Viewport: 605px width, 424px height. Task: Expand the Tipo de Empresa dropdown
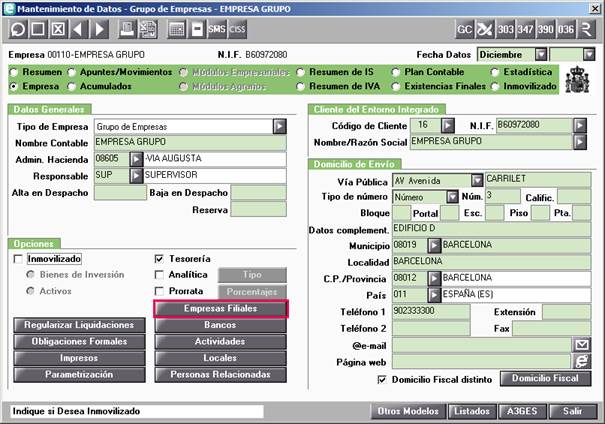[279, 126]
